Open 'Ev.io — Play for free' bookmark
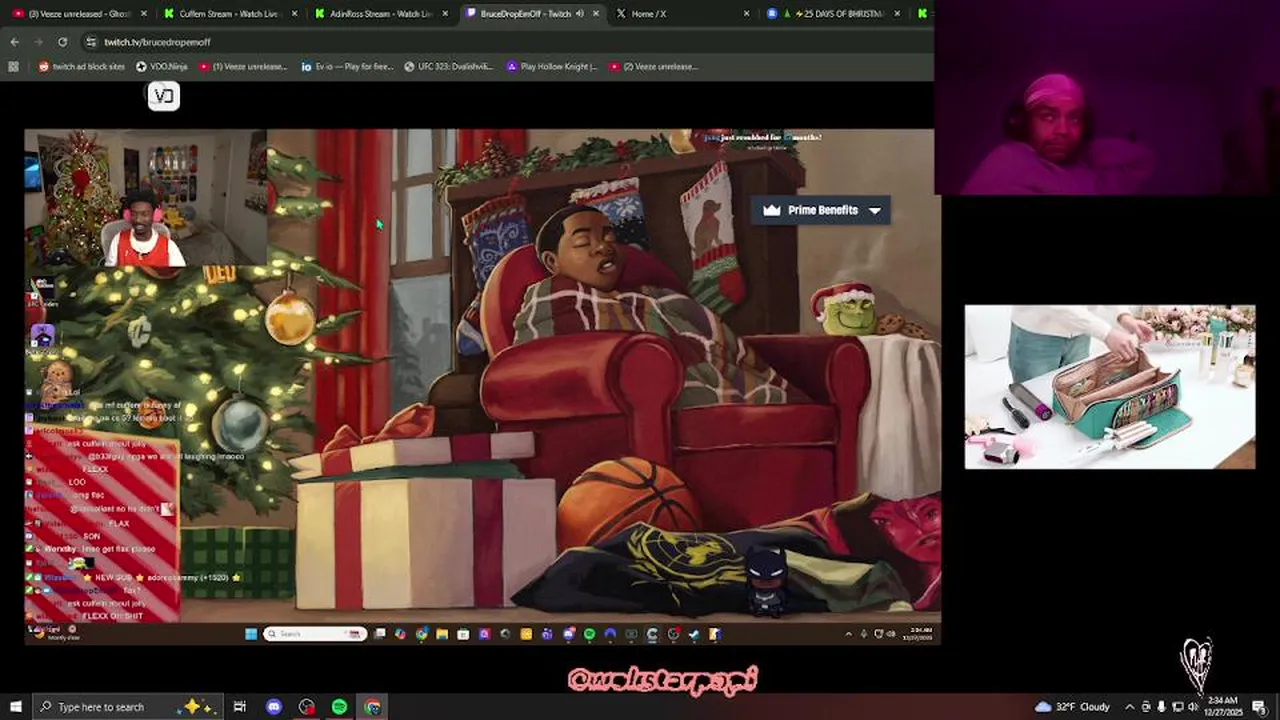The image size is (1280, 720). (348, 66)
